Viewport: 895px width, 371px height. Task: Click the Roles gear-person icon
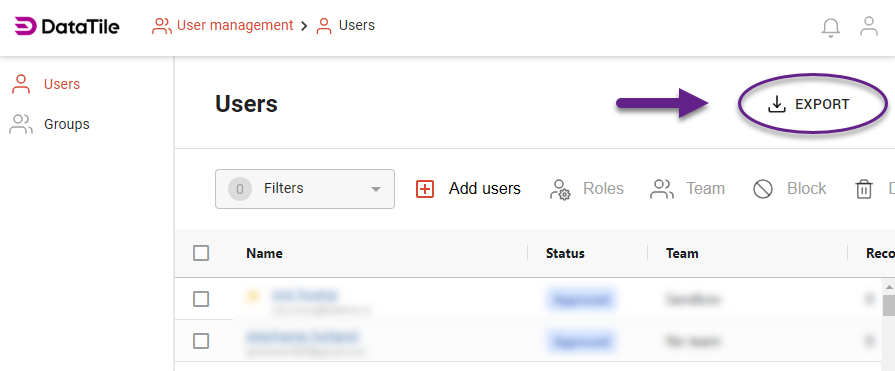pyautogui.click(x=560, y=189)
